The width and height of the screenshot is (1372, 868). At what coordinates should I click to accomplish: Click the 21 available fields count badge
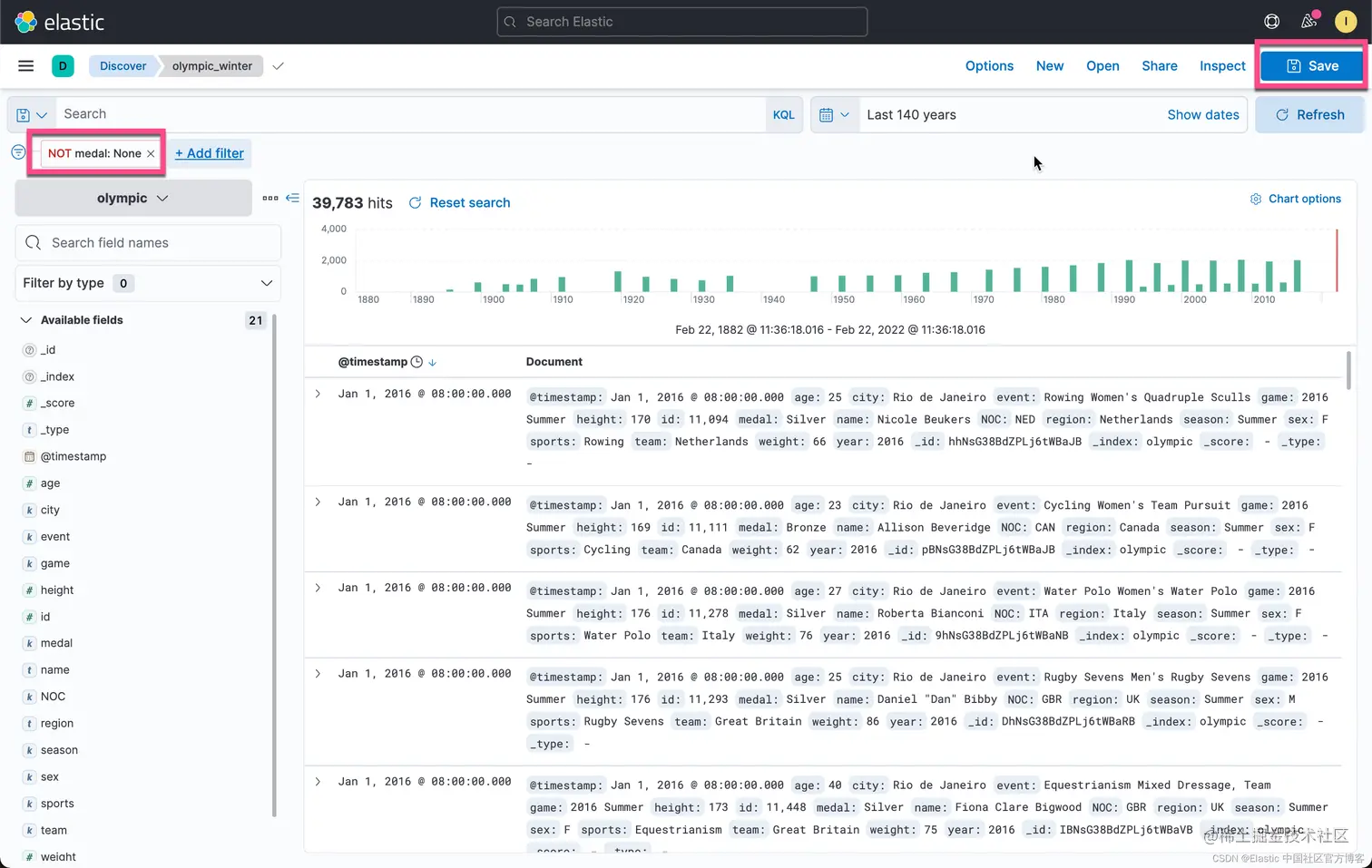tap(256, 320)
